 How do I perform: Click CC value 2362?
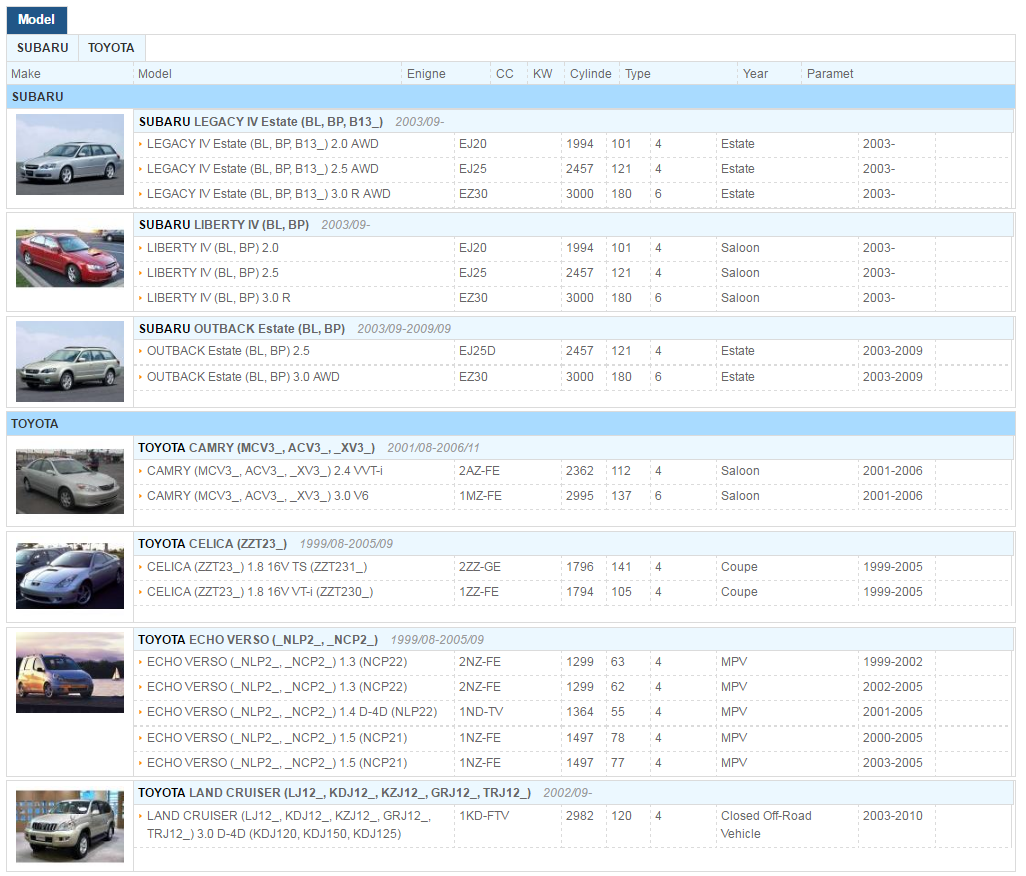coord(580,471)
